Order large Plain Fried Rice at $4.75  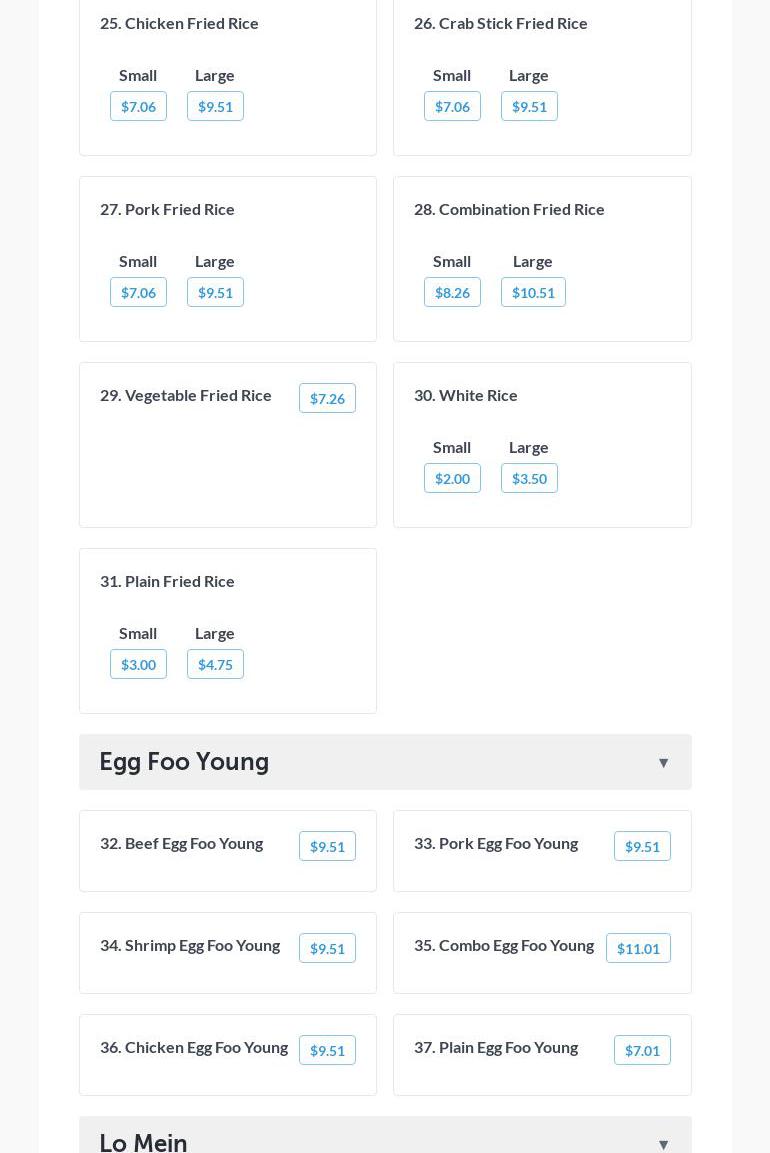point(215,665)
